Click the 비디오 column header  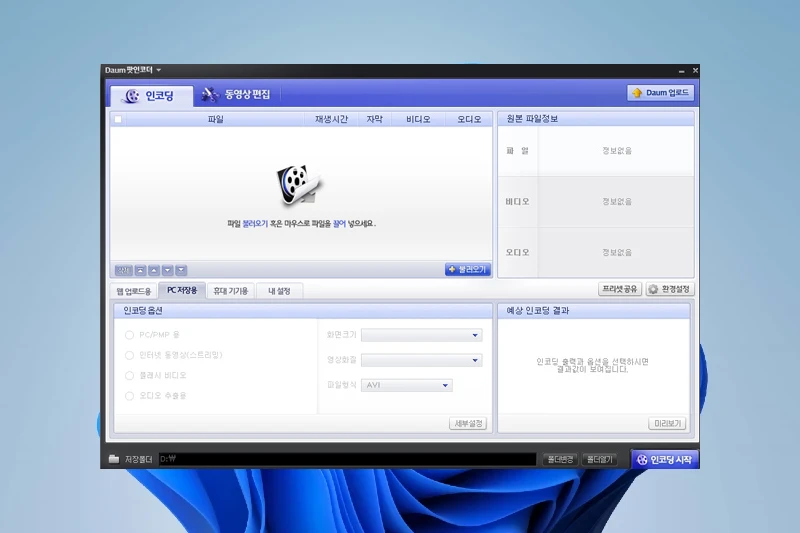tap(418, 119)
